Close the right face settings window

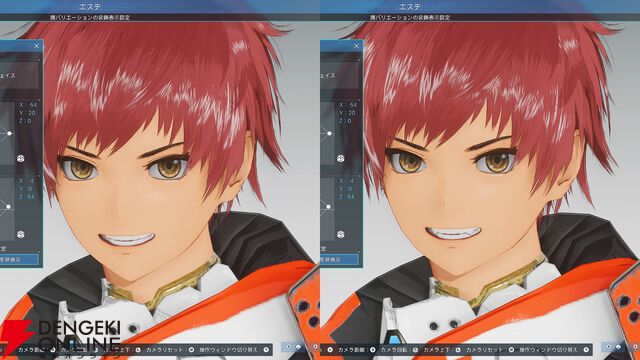click(356, 46)
